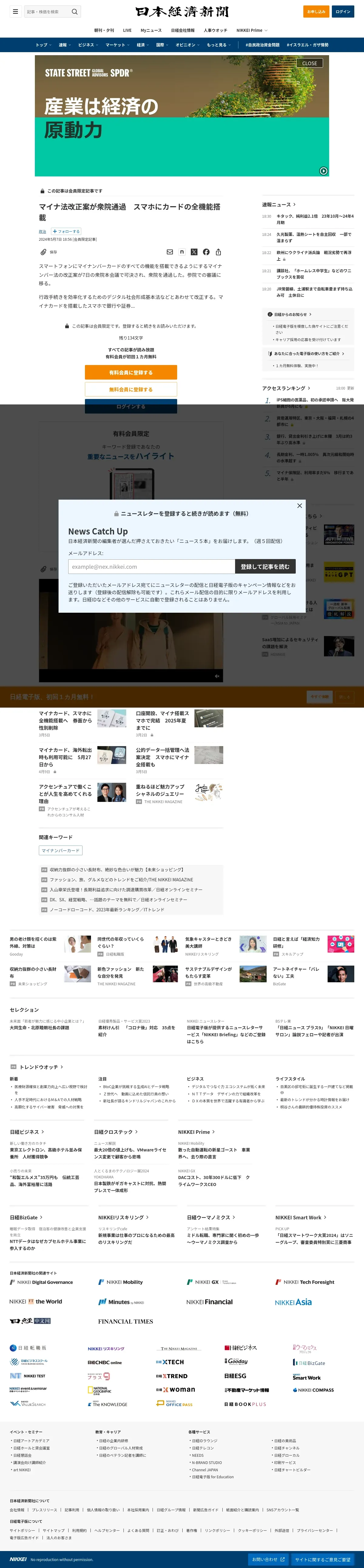Share the article via note icon
364x1568 pixels.
182,251
